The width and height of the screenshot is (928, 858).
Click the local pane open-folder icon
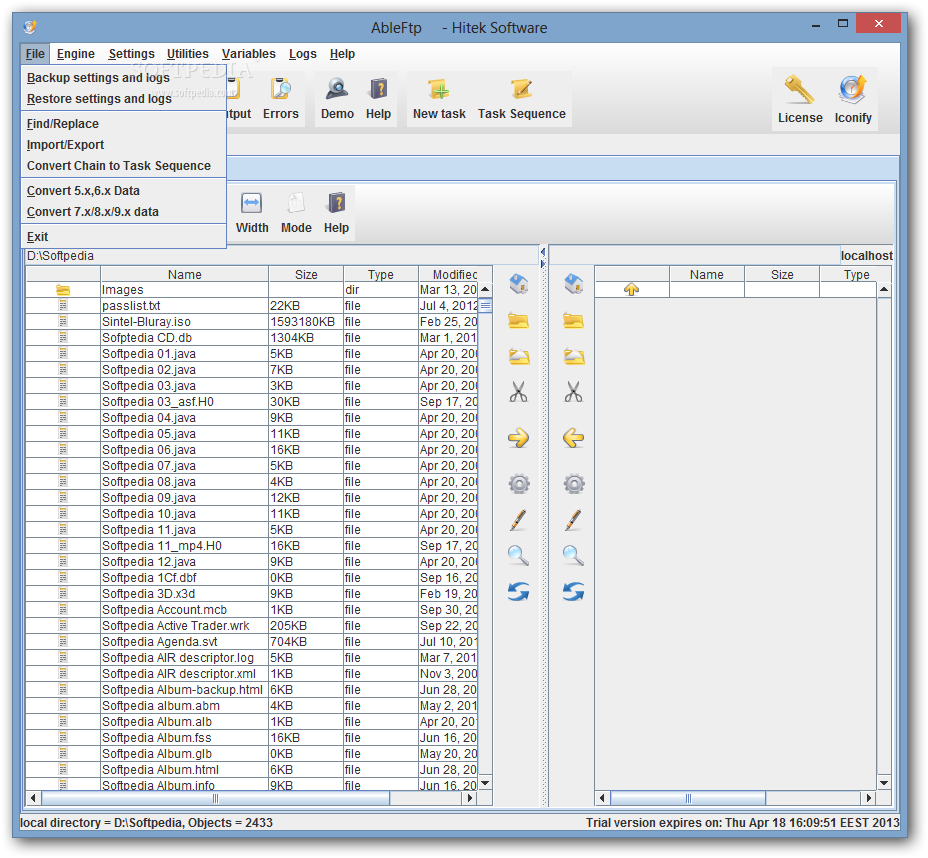pyautogui.click(x=518, y=356)
